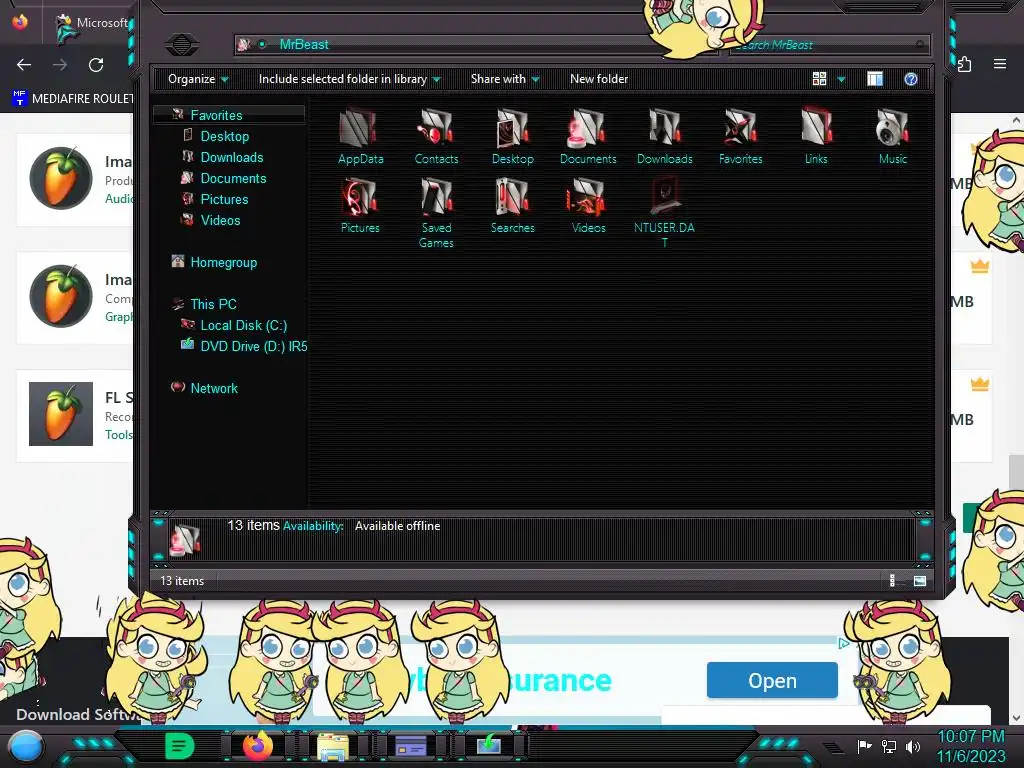Click the Open button in advertisement
Screen dimensions: 1024x768
point(772,680)
